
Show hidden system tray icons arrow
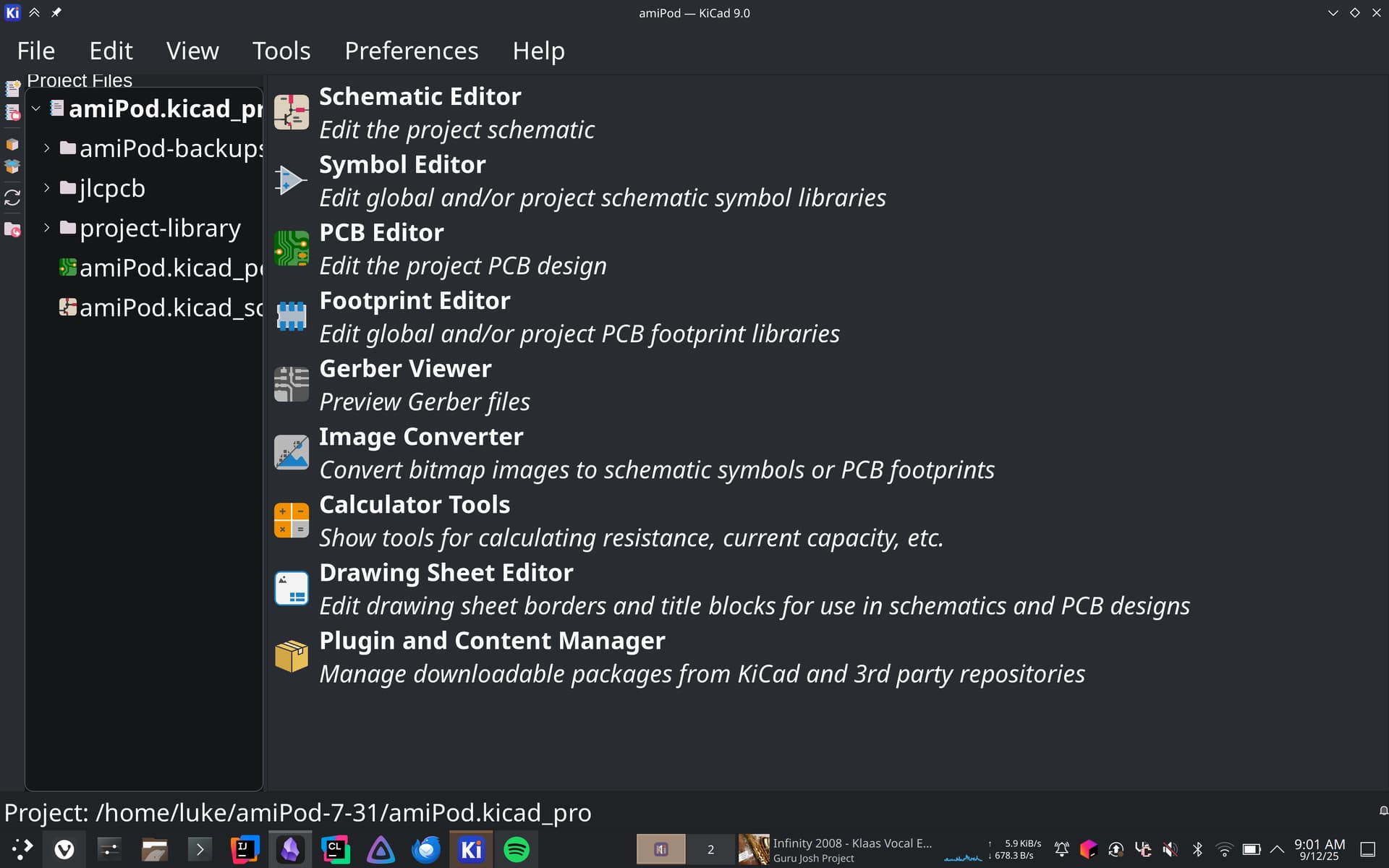point(1277,849)
